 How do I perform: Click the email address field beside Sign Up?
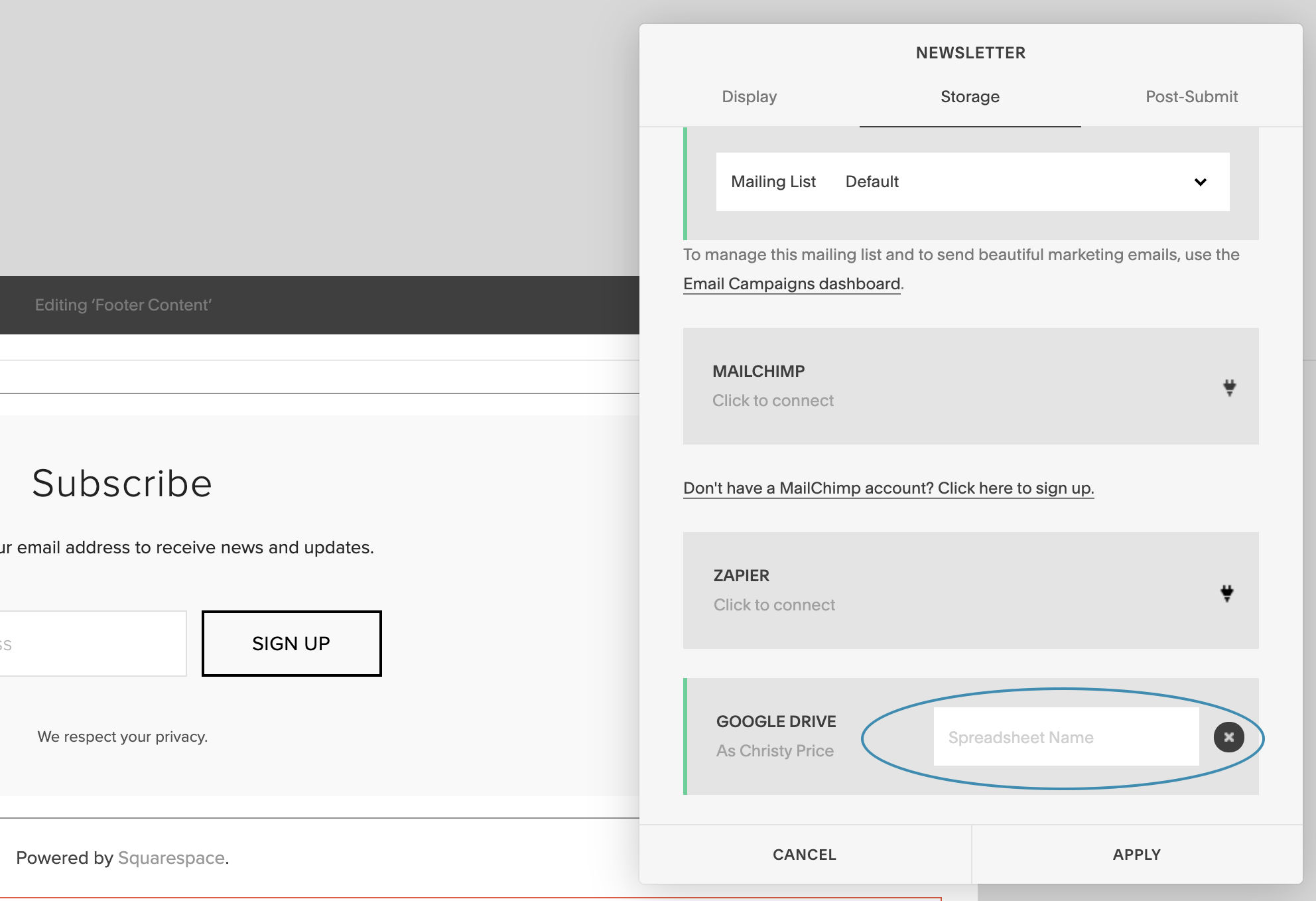(x=93, y=644)
